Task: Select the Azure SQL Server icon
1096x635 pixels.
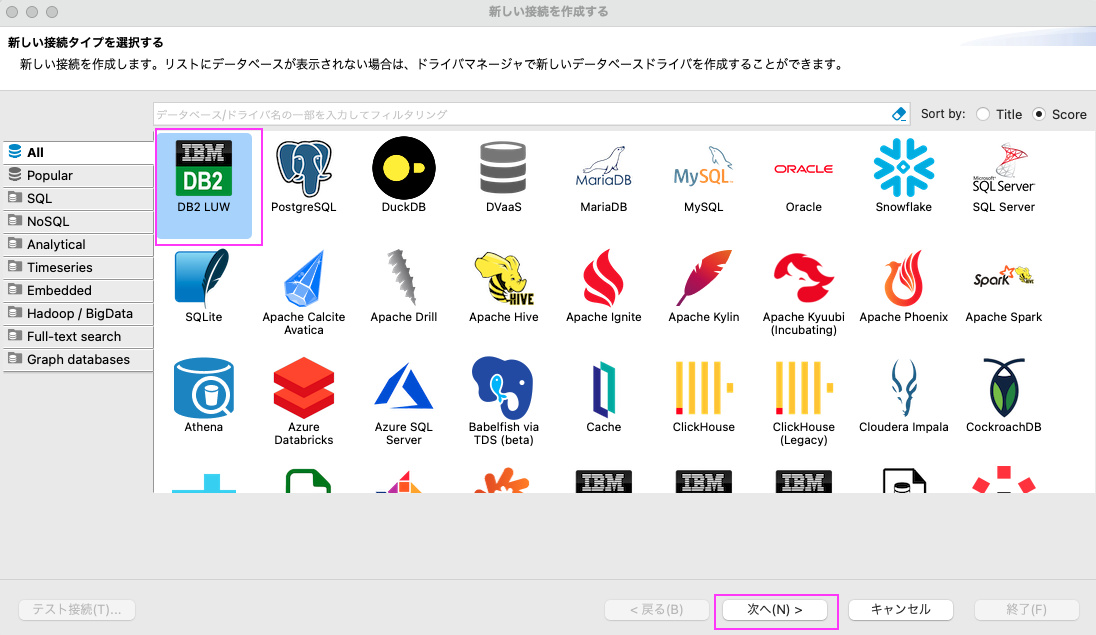Action: coord(403,388)
